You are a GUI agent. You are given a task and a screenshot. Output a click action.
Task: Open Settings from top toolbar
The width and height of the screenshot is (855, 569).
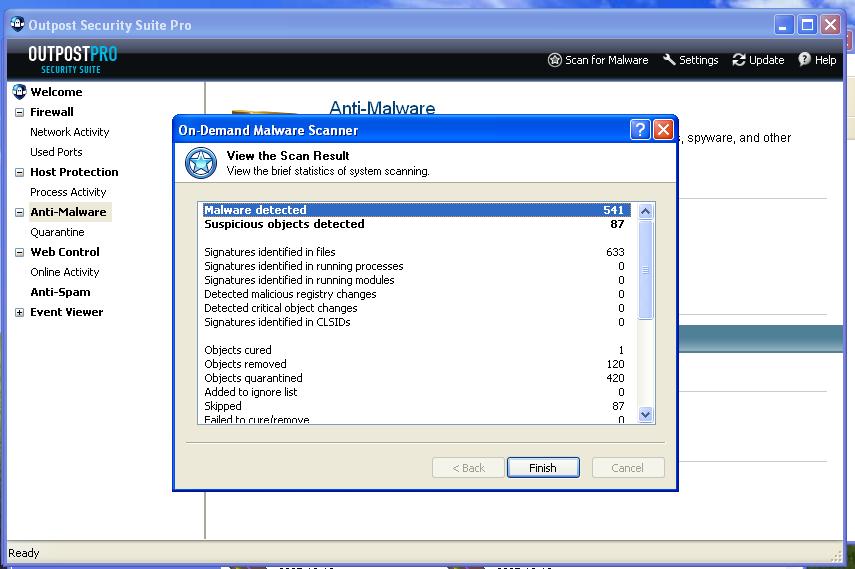[x=690, y=60]
